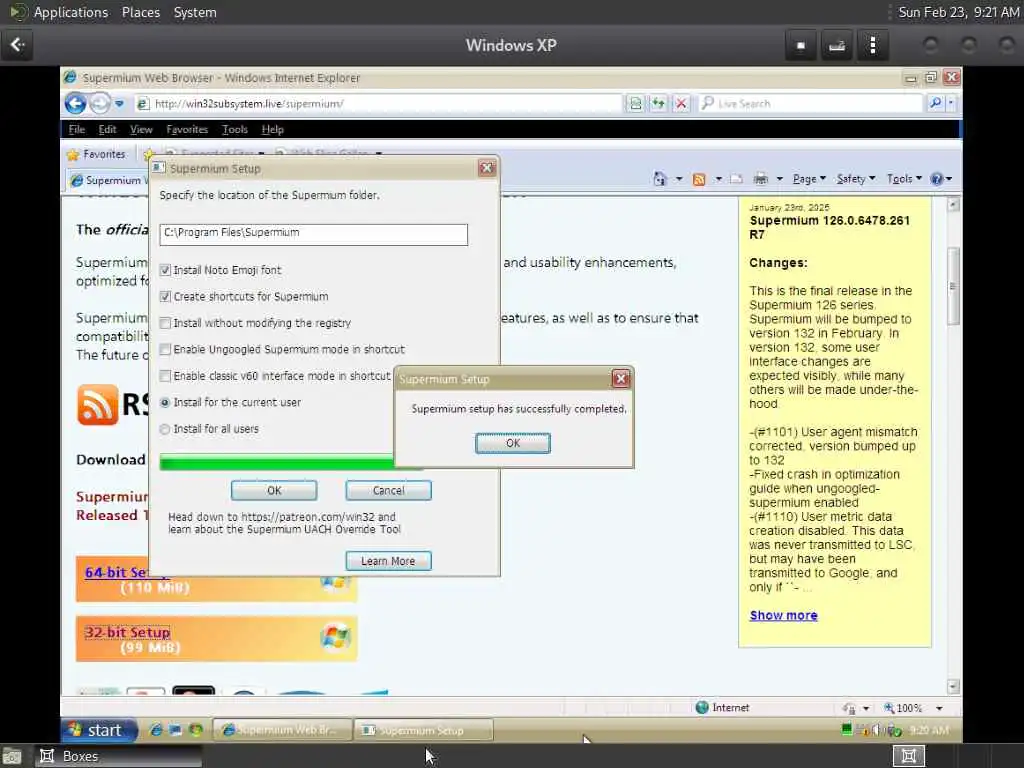
Task: Open the Favorites star button
Action: 97,154
